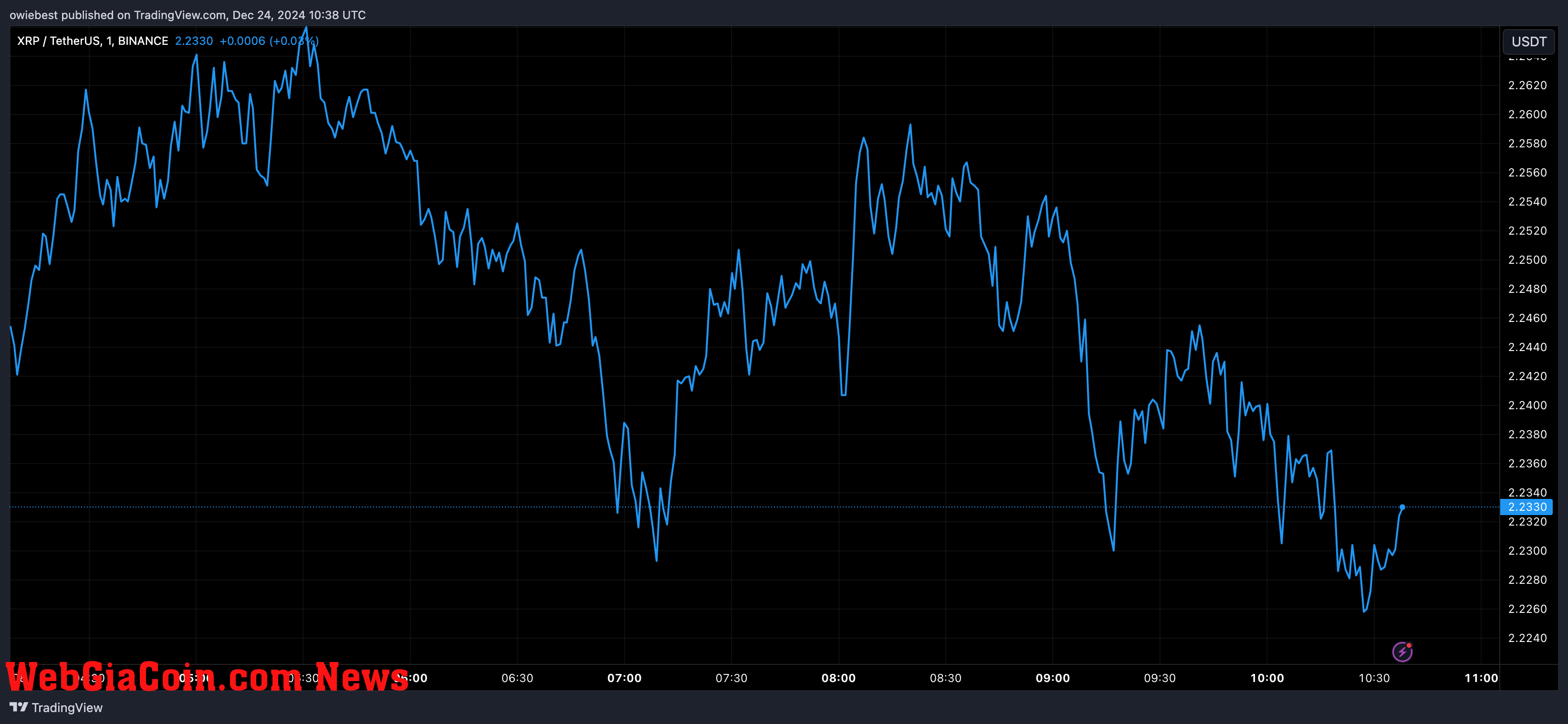
Task: Click the 09:00 time axis label
Action: pyautogui.click(x=1053, y=678)
